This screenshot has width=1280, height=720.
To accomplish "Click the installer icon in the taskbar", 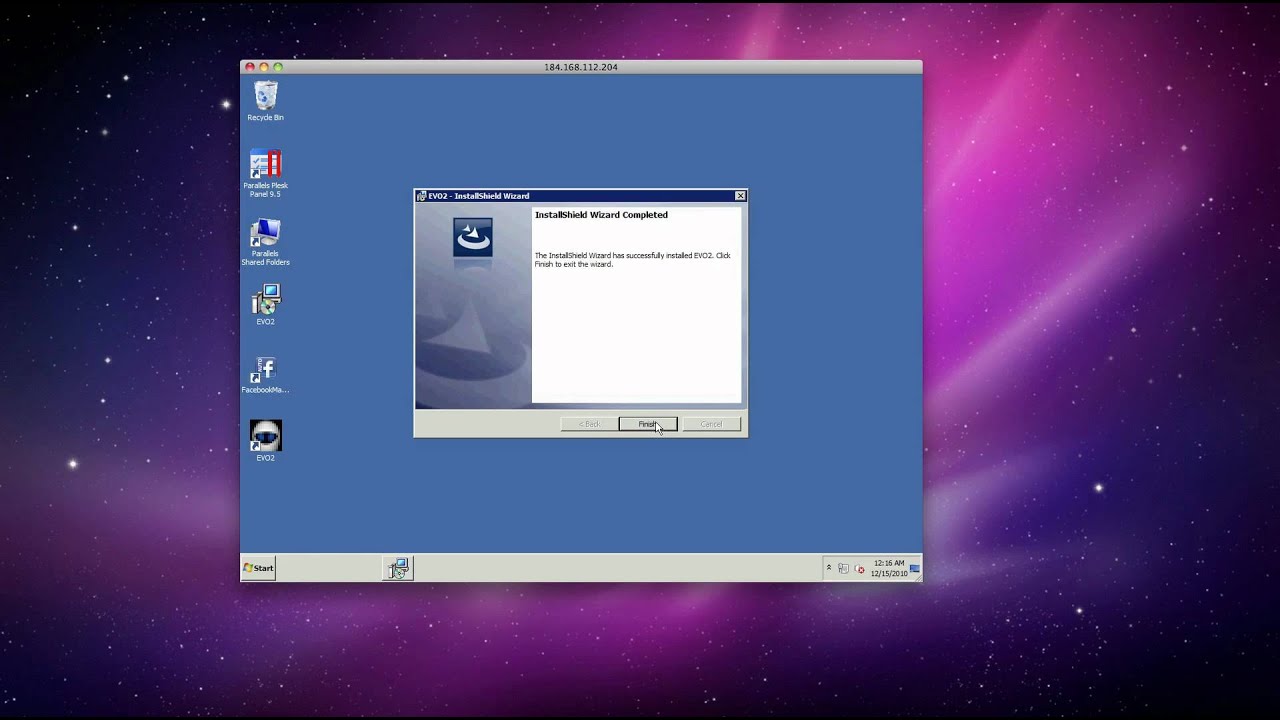I will [x=398, y=568].
